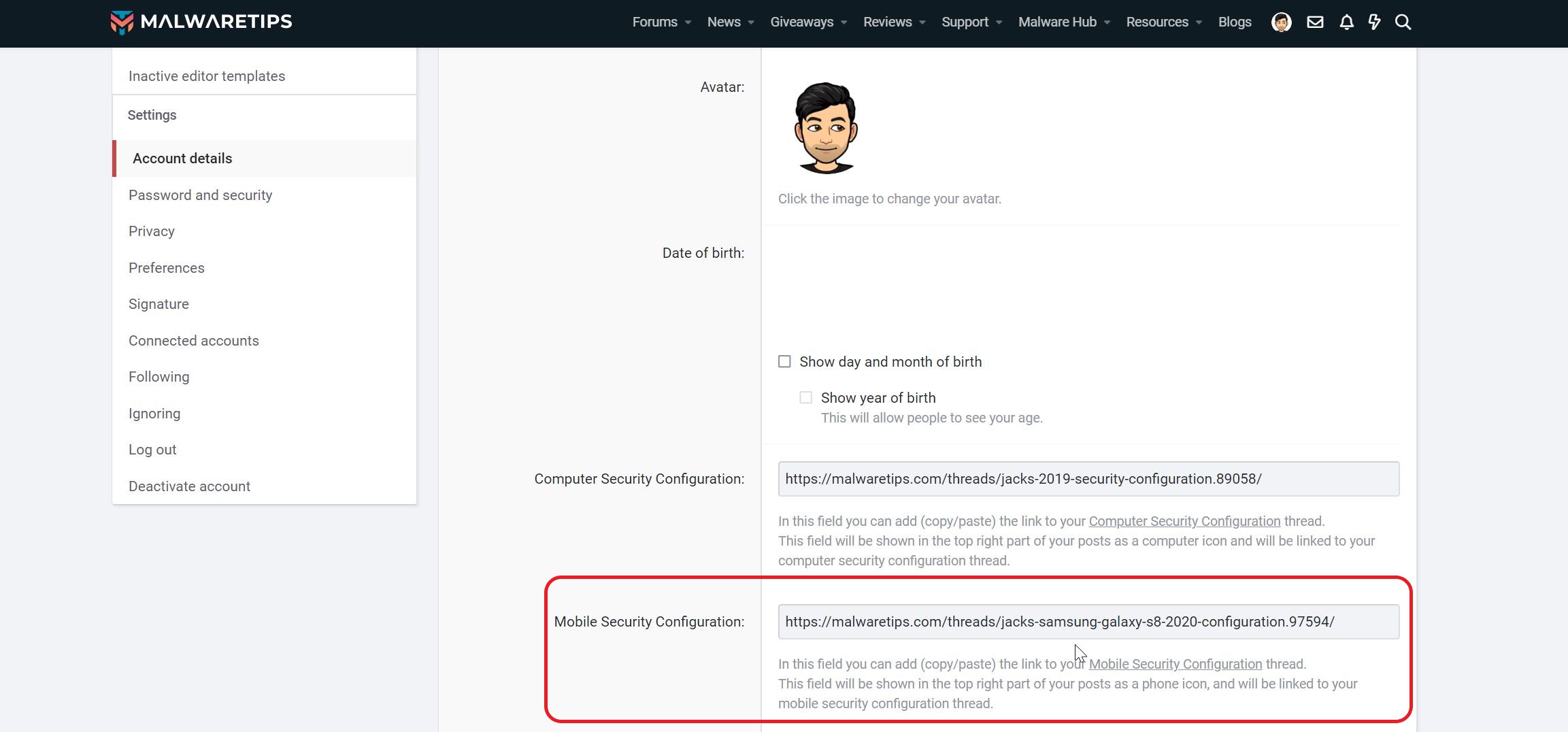Open the user avatar menu in navbar
This screenshot has height=732, width=1568.
tap(1282, 22)
